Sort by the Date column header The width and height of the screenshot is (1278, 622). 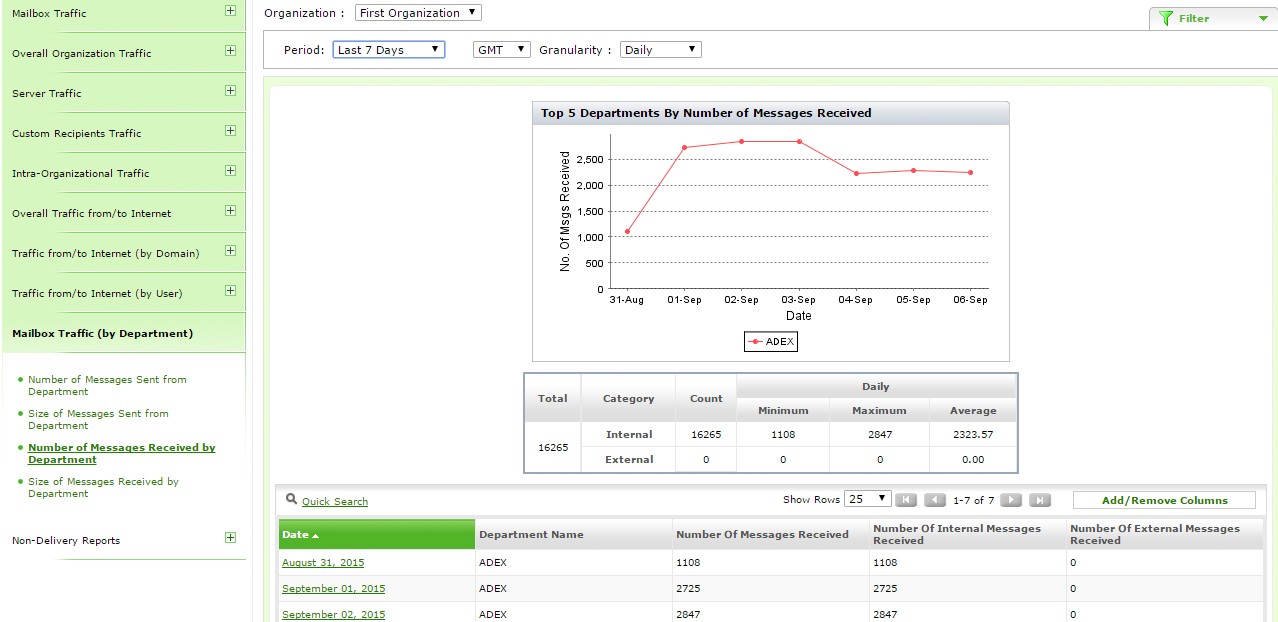point(296,535)
